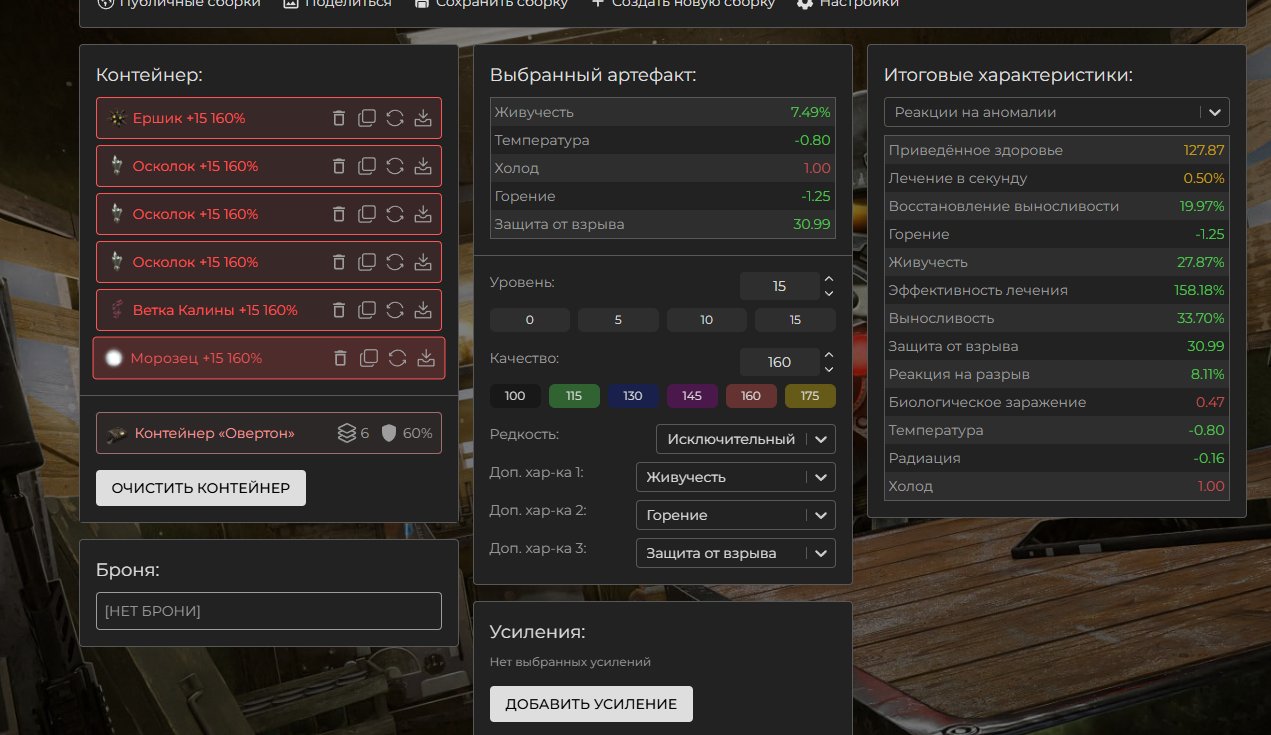Click swap arrows icon on Морозец row

[397, 358]
